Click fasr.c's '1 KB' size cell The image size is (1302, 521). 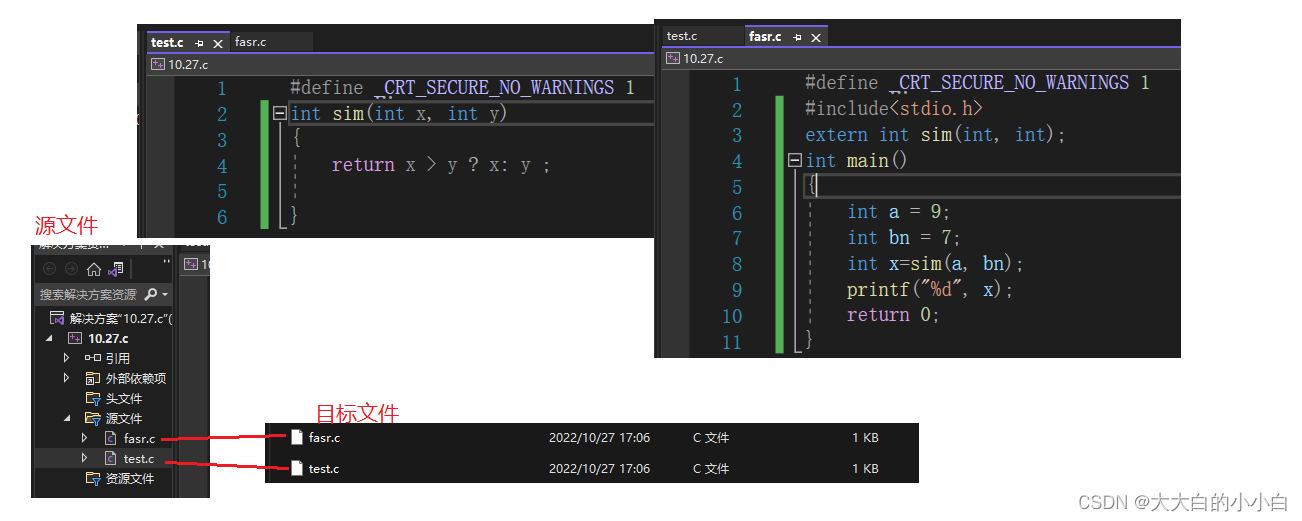click(865, 437)
